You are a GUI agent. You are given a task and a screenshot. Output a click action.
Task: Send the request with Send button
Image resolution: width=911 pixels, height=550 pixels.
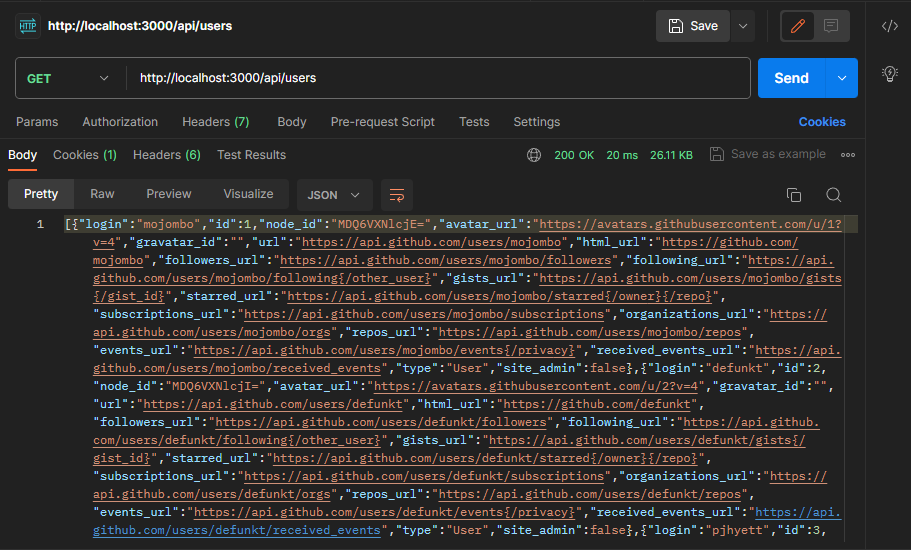[791, 78]
